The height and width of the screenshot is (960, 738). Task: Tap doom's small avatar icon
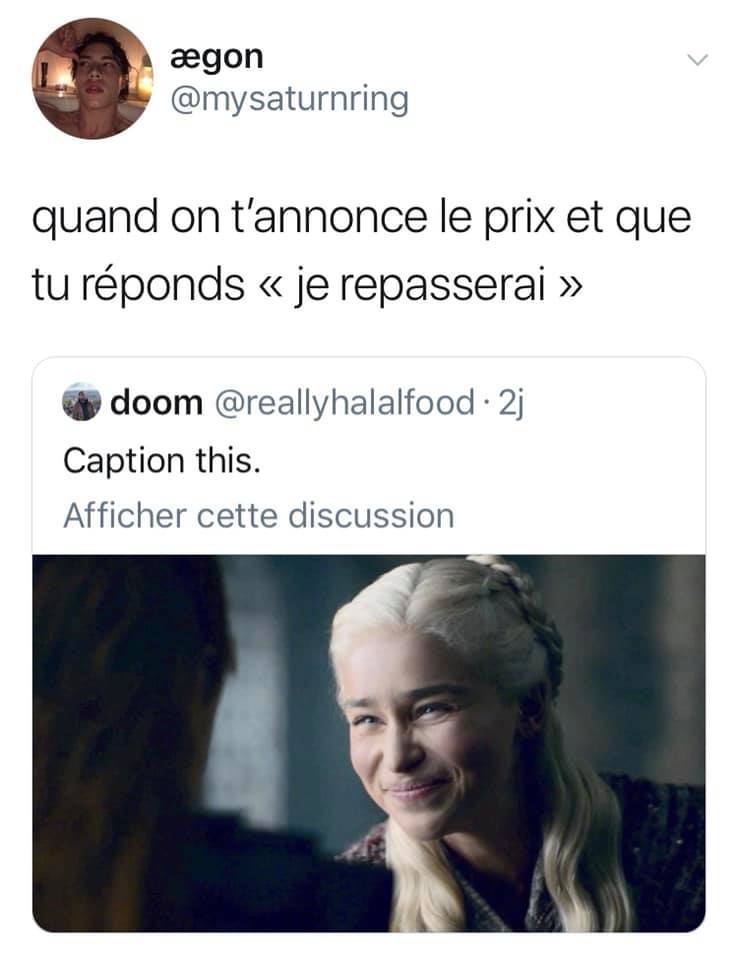[81, 402]
